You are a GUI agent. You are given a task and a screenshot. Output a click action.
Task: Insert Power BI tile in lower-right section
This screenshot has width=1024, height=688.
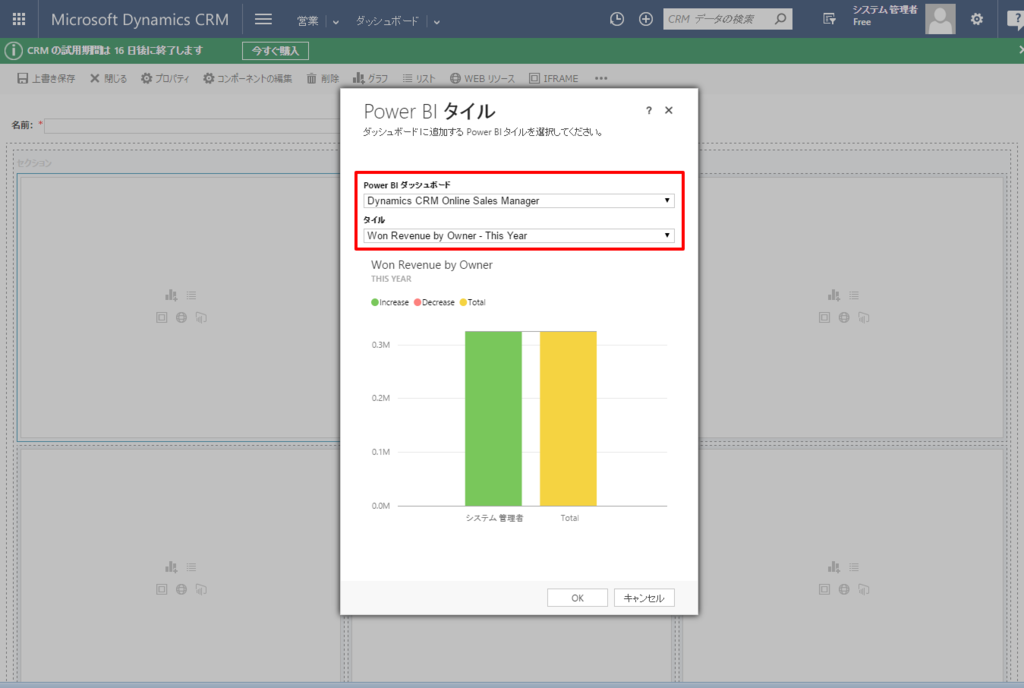[864, 589]
